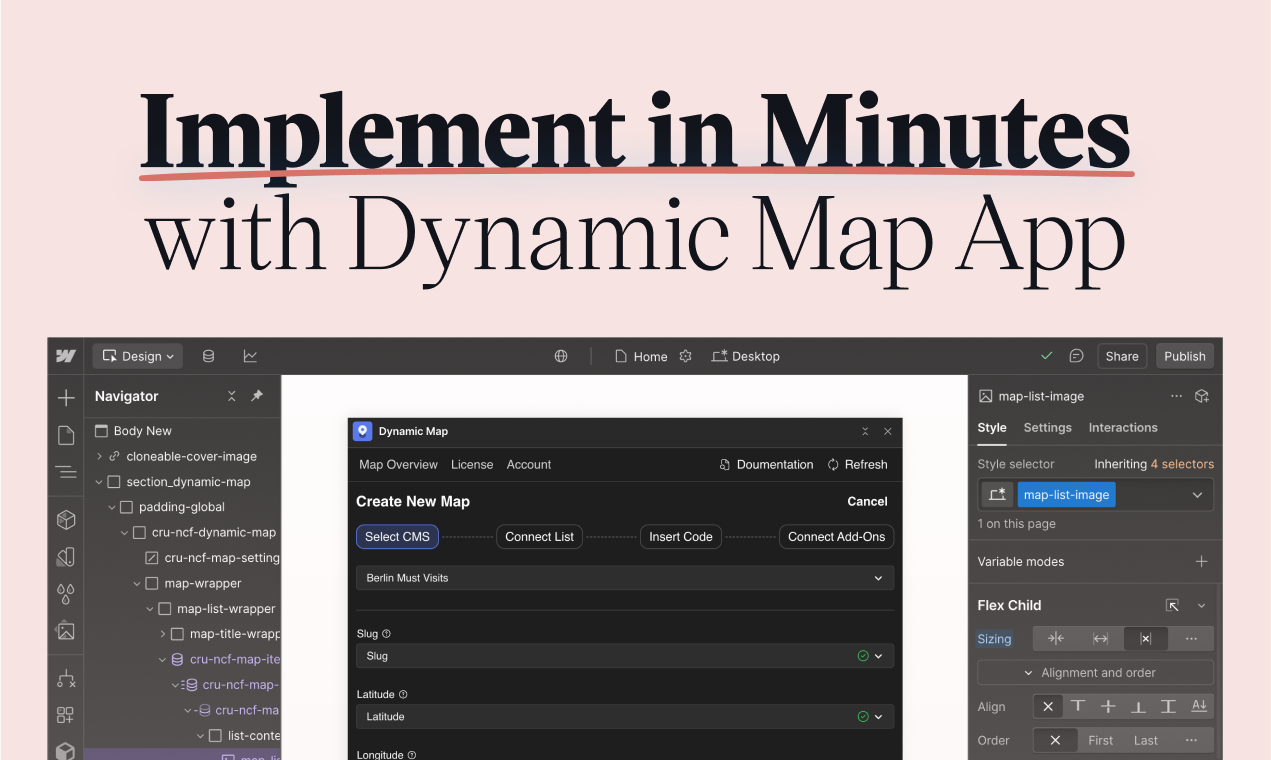
Task: Set Align self to center
Action: tap(1108, 706)
